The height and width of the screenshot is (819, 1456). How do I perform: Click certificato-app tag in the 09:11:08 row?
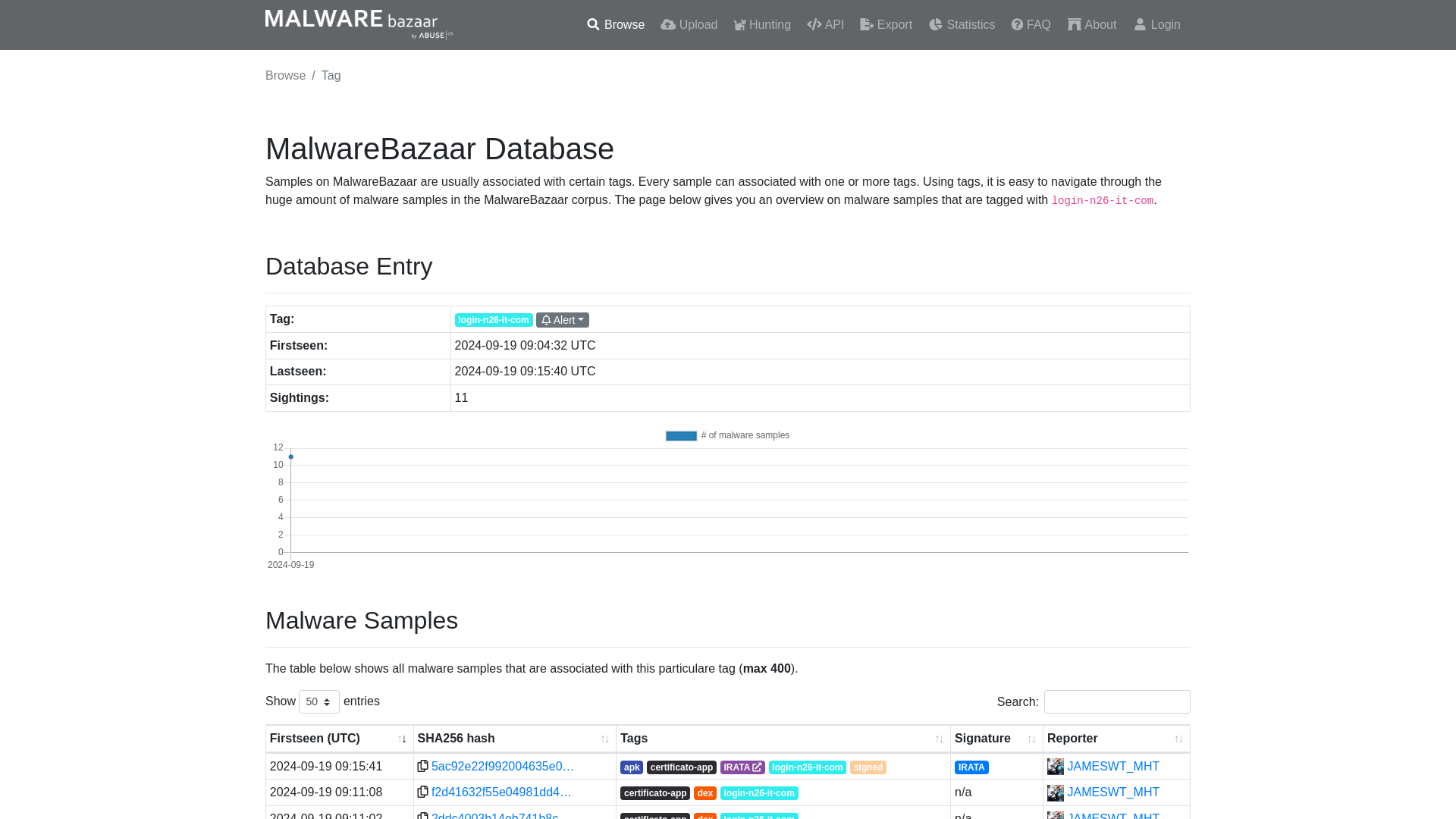pos(655,793)
